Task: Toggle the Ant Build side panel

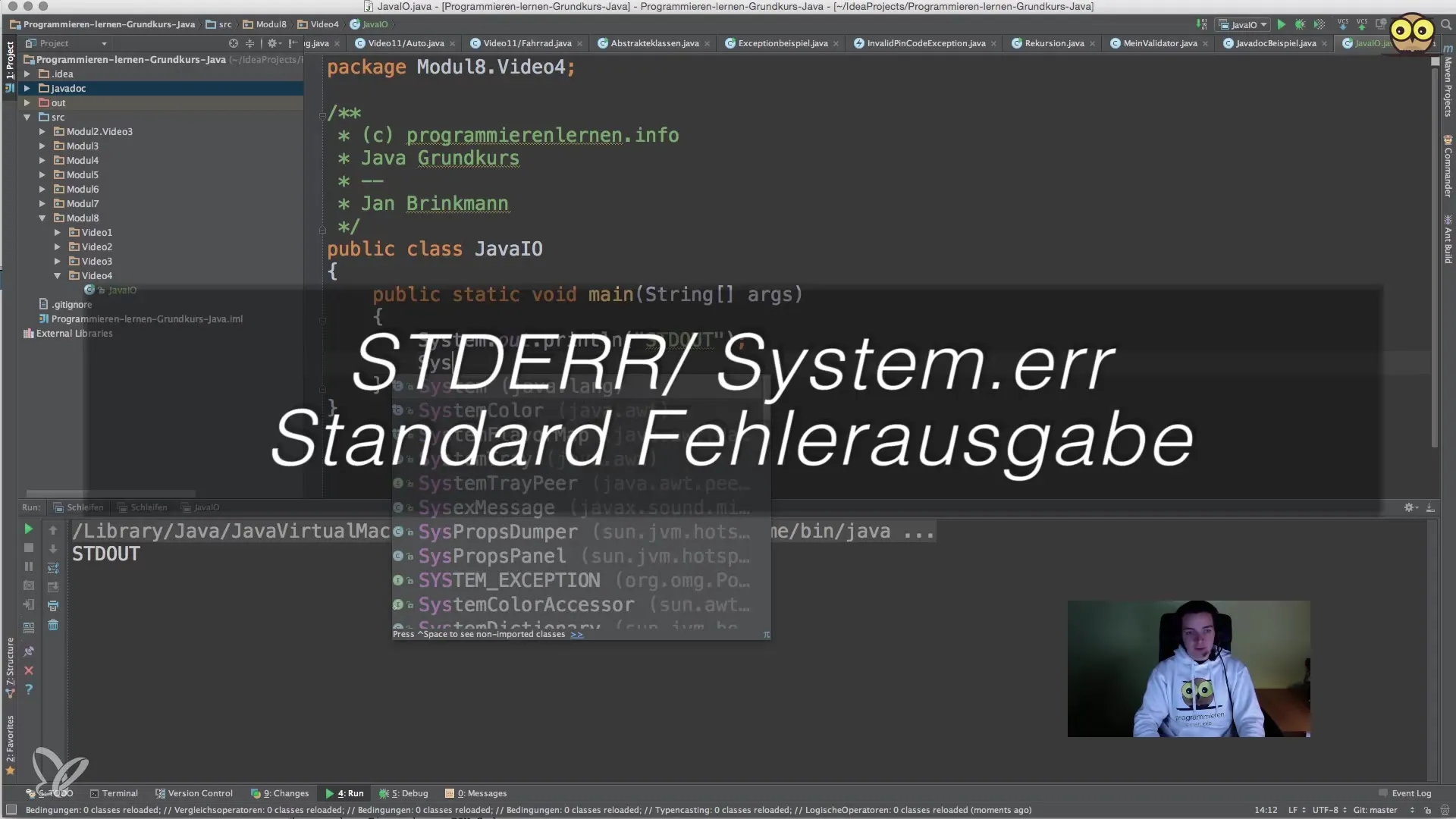Action: [1448, 240]
